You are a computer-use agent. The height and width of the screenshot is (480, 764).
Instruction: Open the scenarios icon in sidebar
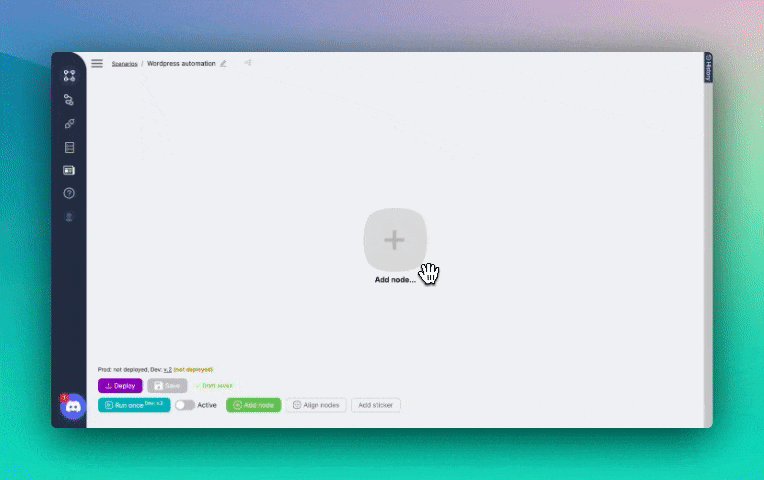(69, 76)
